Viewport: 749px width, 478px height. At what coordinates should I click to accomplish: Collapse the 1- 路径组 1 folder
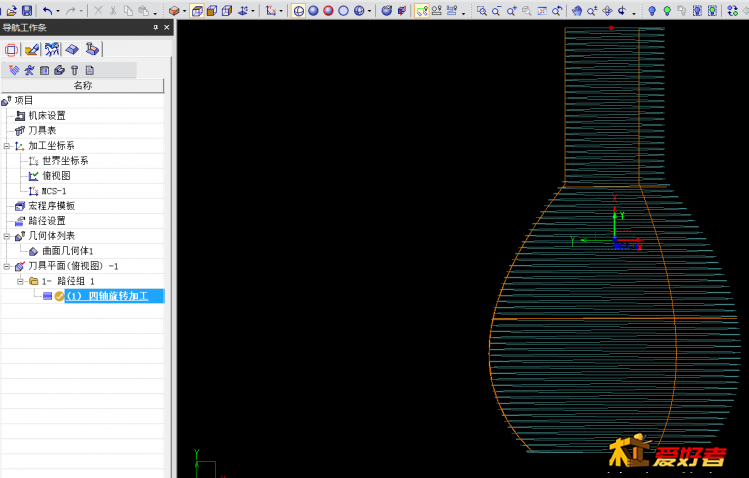point(20,281)
